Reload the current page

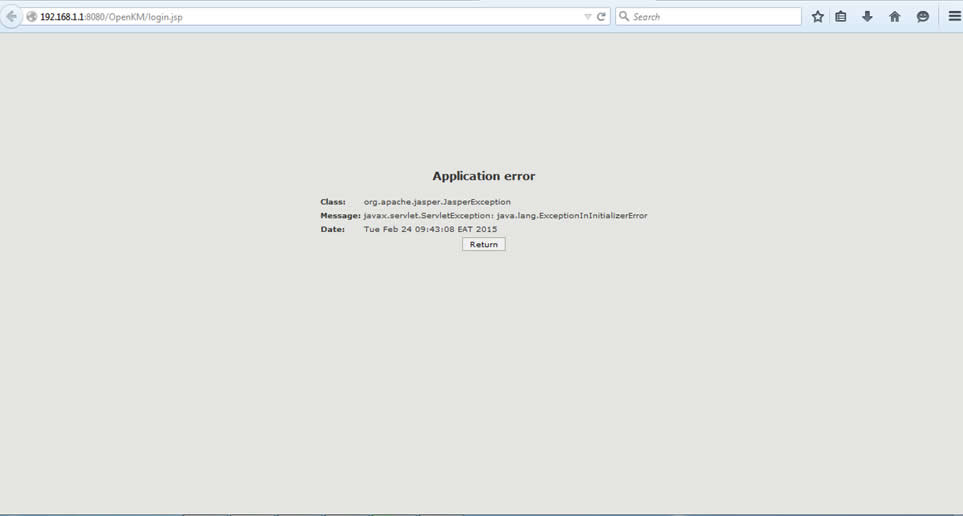[601, 17]
